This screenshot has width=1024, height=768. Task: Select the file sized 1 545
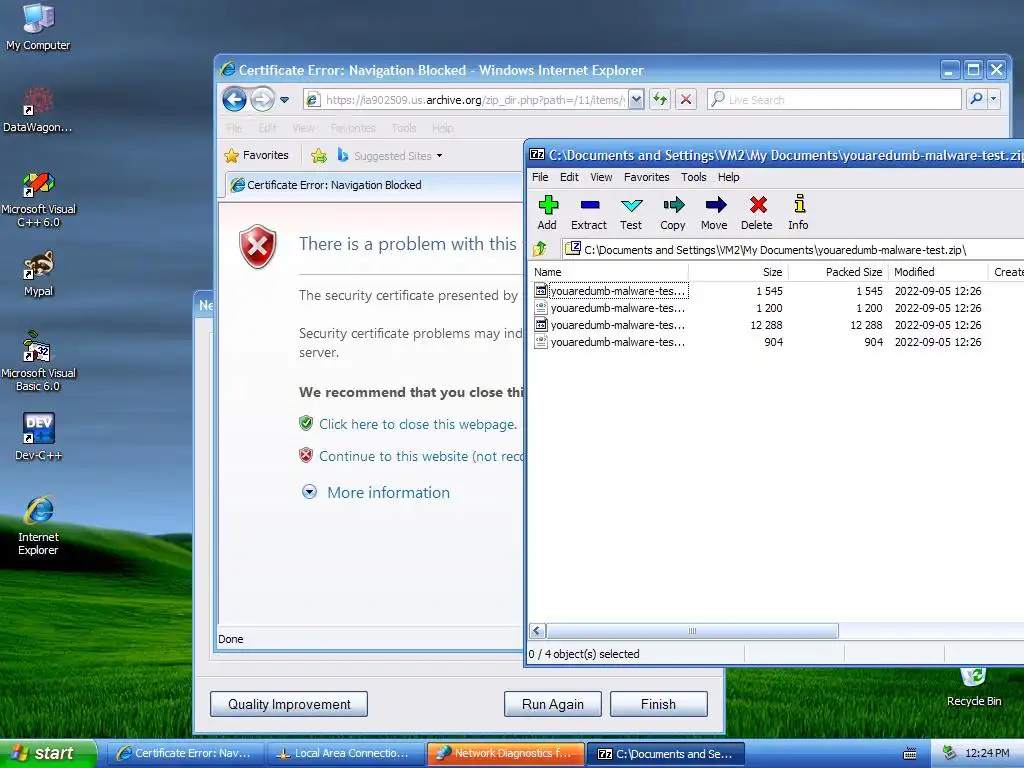610,291
